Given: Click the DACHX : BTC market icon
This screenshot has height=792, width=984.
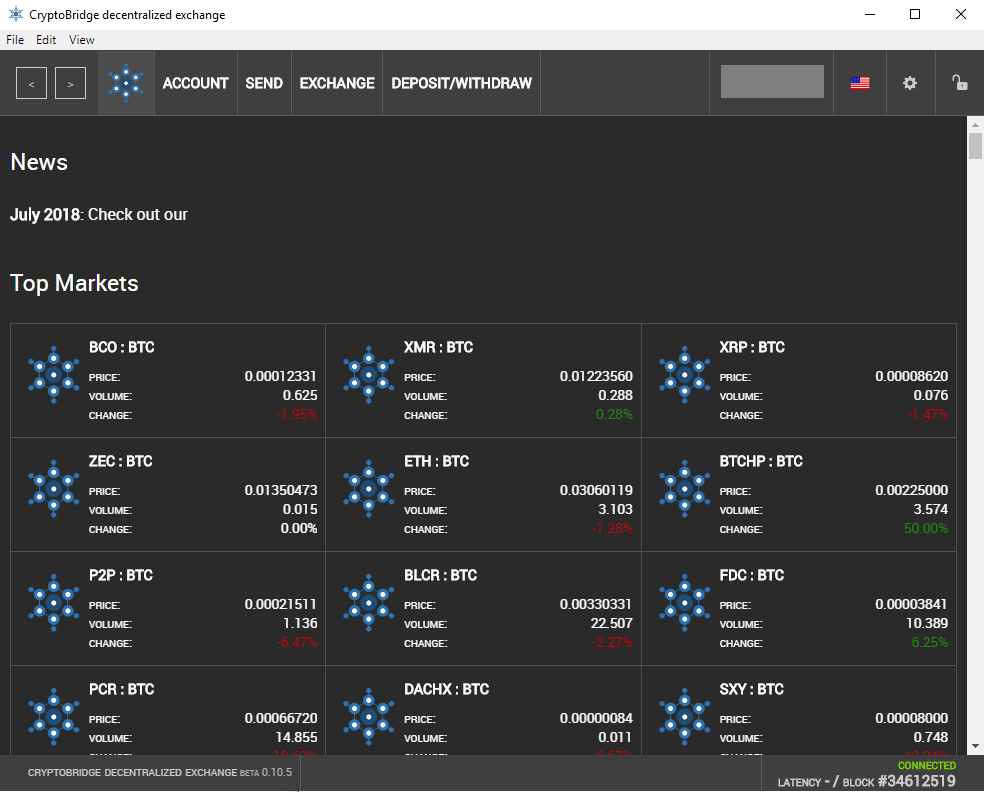Looking at the screenshot, I should [369, 717].
